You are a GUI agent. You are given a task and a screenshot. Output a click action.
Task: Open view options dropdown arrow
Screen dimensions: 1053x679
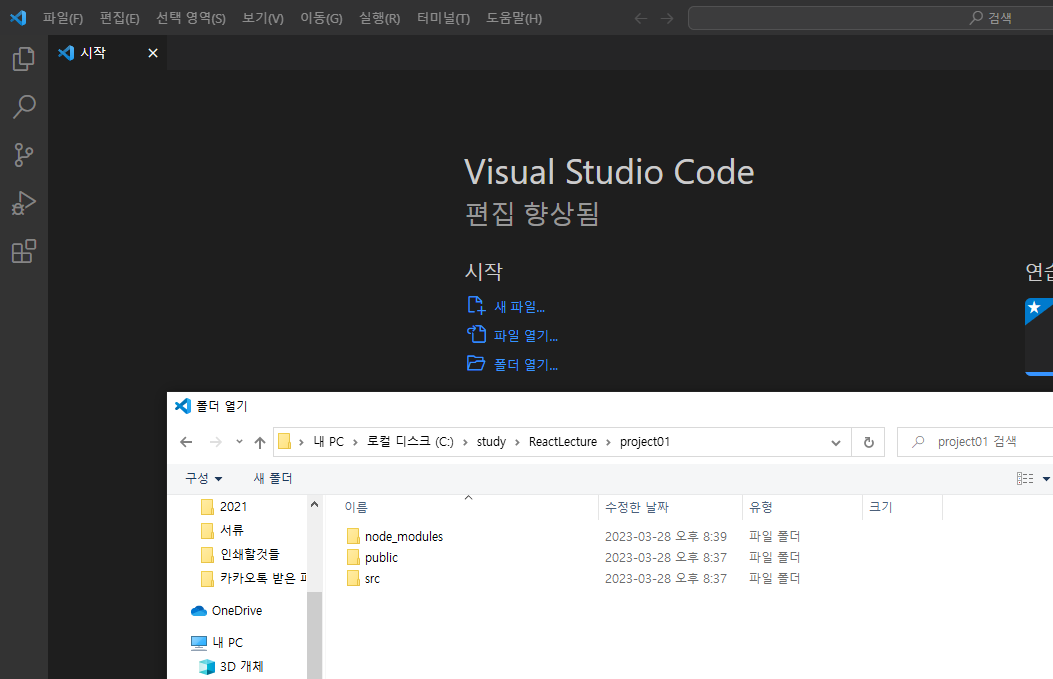(x=1046, y=479)
